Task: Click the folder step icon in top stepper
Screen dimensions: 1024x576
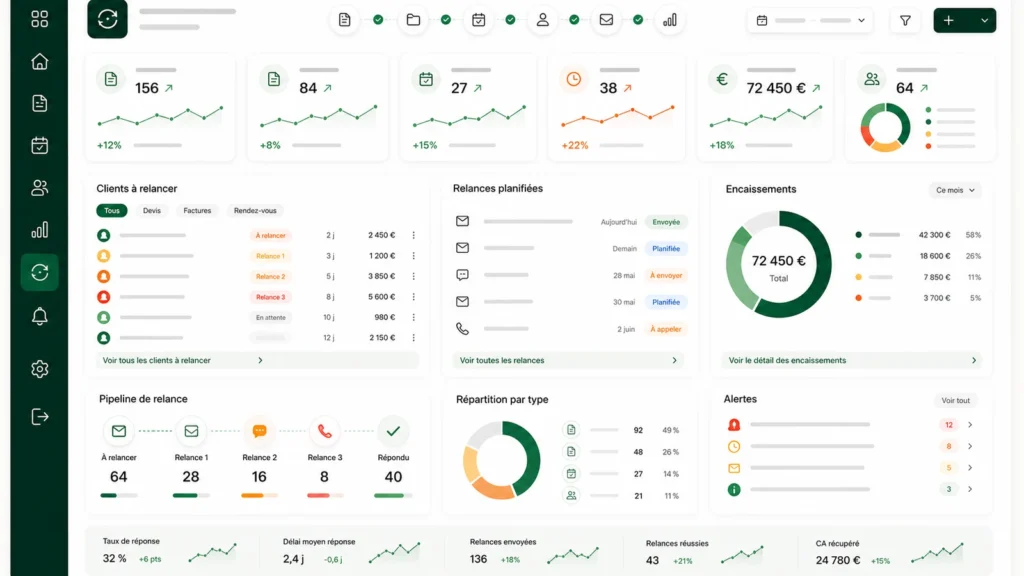Action: (413, 20)
